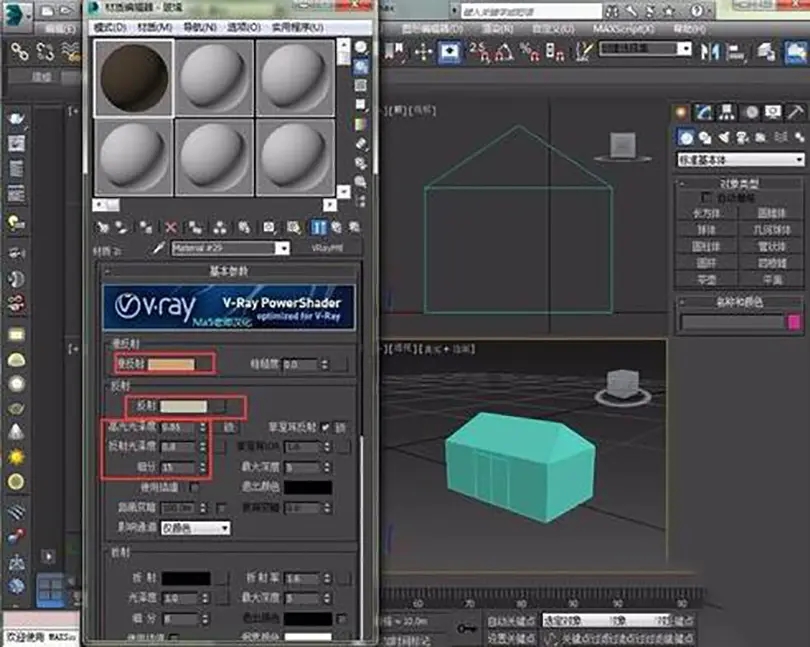Toggle the Percent Snap icon
Screen dimensions: 810x647
[530, 52]
